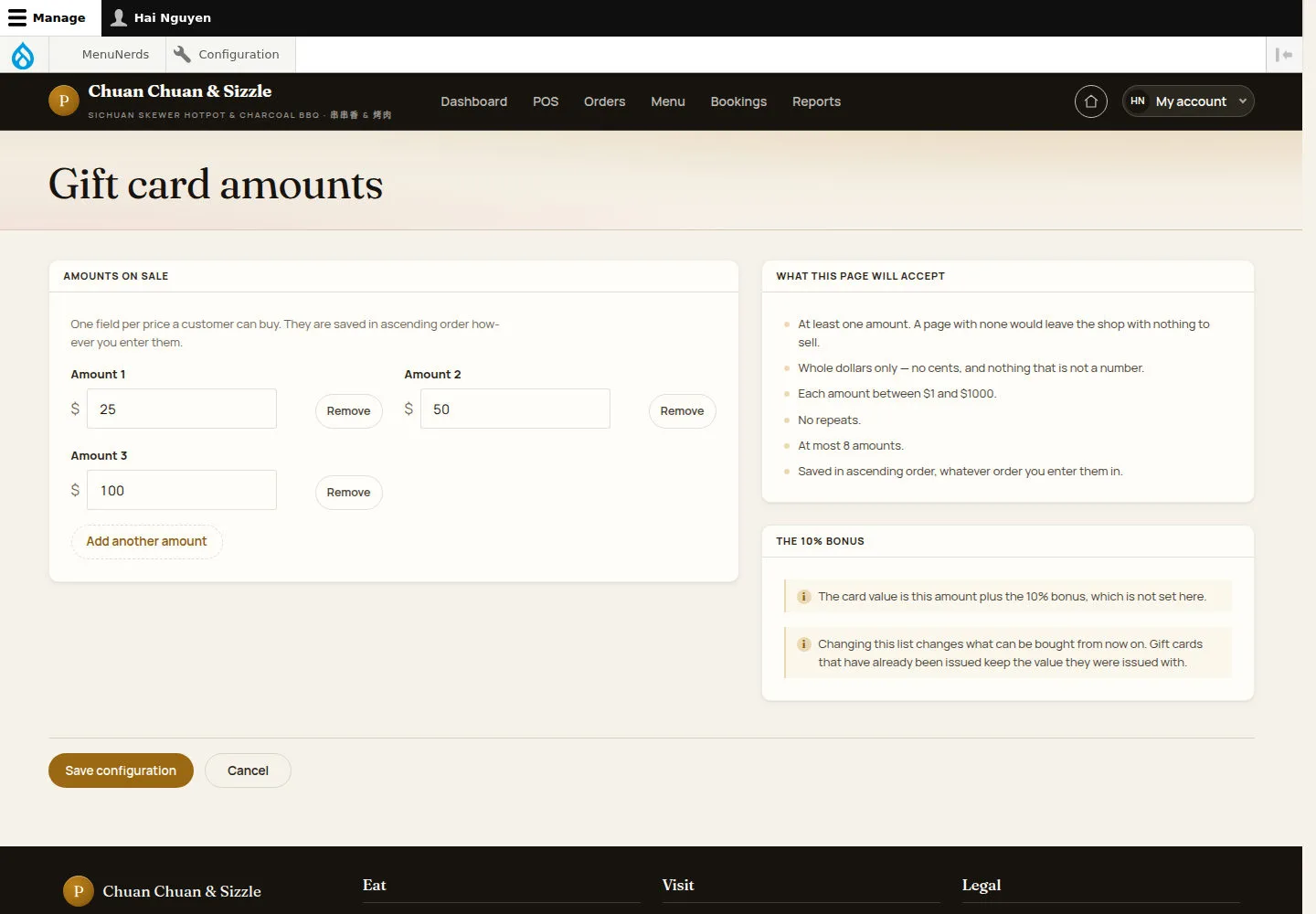Screen dimensions: 1316x914
Task: Click the footer Legal heading
Action: [982, 885]
